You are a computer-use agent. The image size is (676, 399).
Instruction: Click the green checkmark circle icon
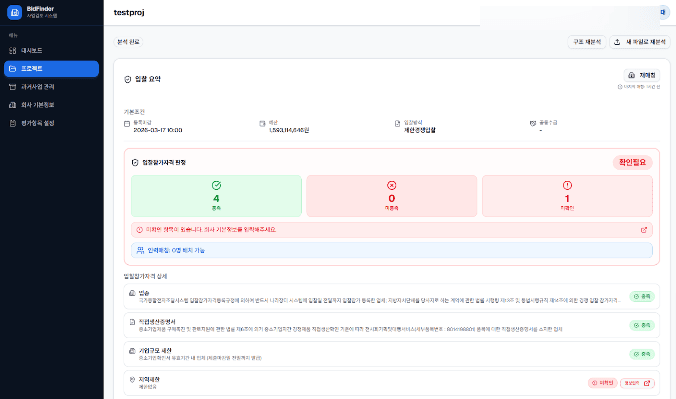click(216, 185)
